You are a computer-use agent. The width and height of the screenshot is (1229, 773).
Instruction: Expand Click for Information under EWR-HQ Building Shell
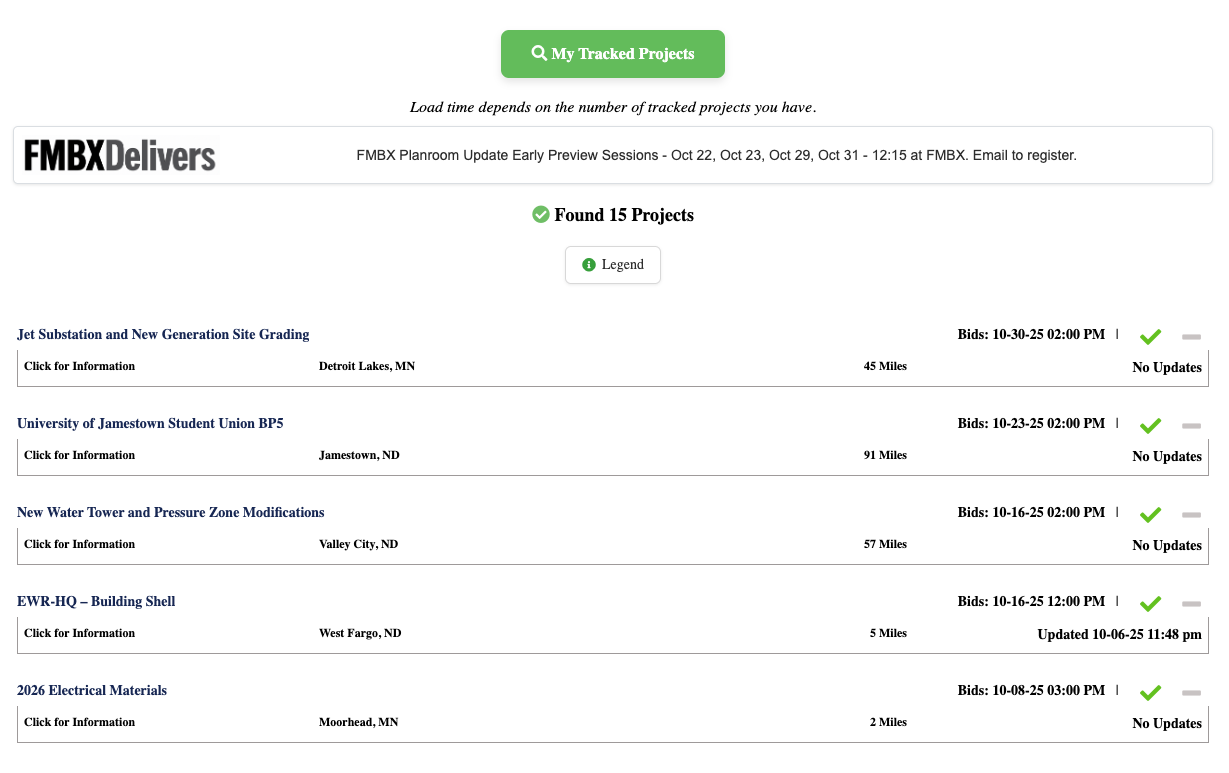pos(79,633)
